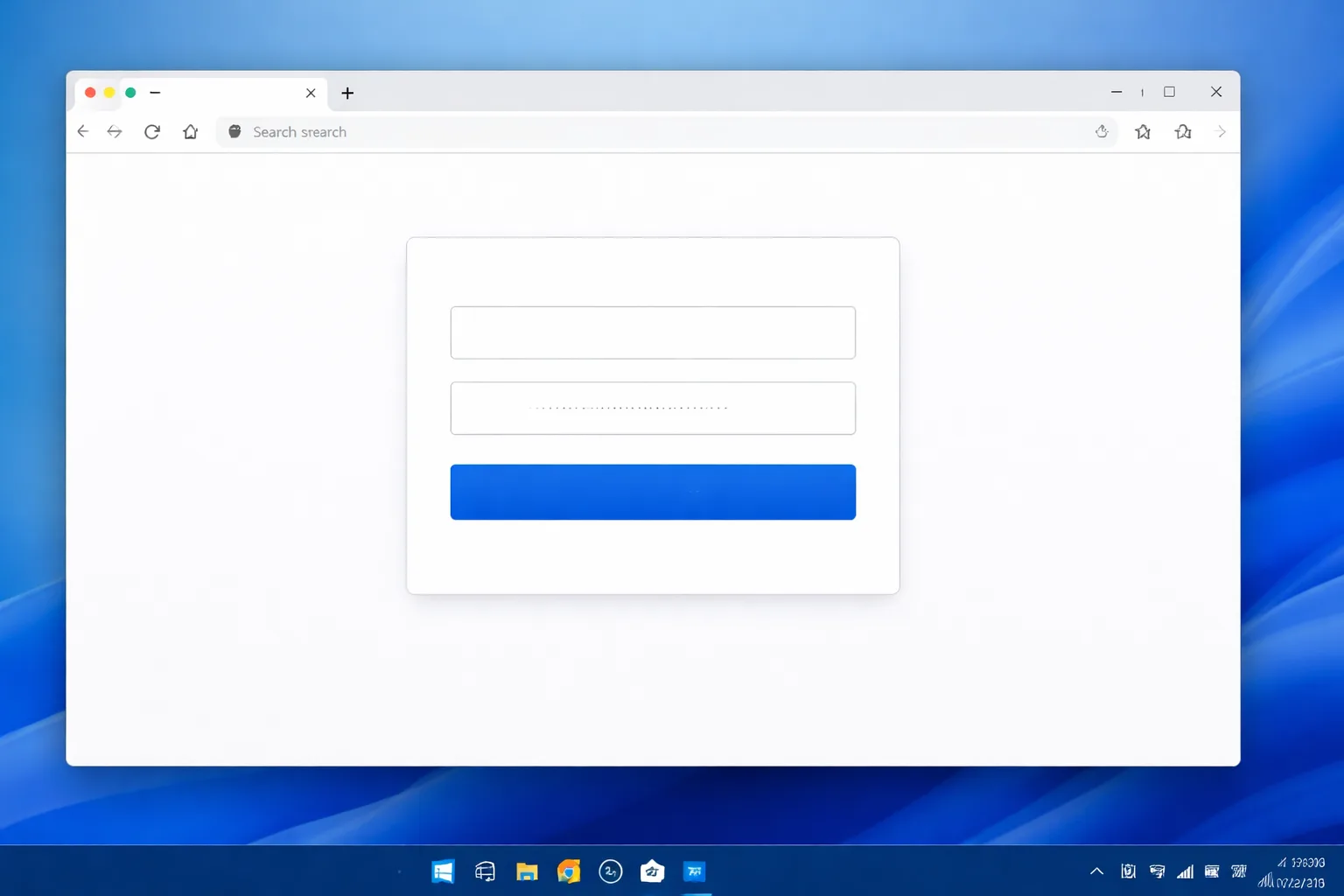1344x896 pixels.
Task: Expand hidden system tray icons chevron
Action: (1096, 871)
